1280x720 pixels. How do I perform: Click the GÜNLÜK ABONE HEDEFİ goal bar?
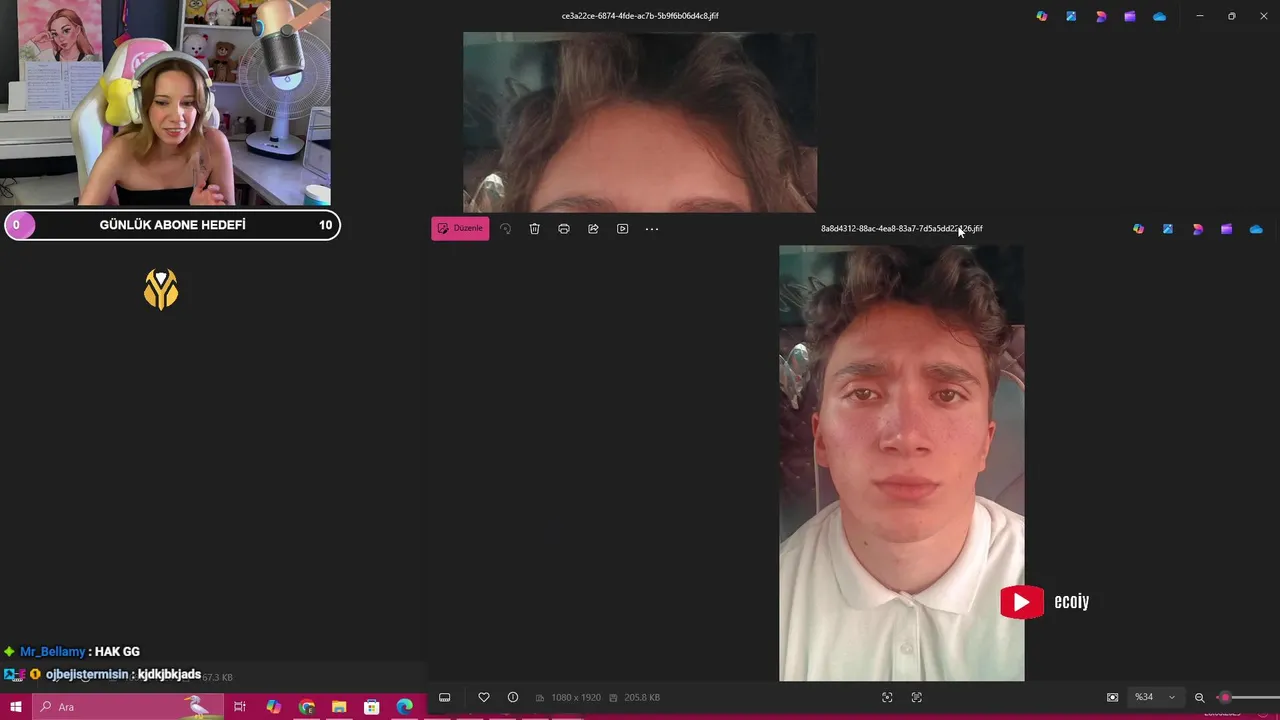pos(172,225)
